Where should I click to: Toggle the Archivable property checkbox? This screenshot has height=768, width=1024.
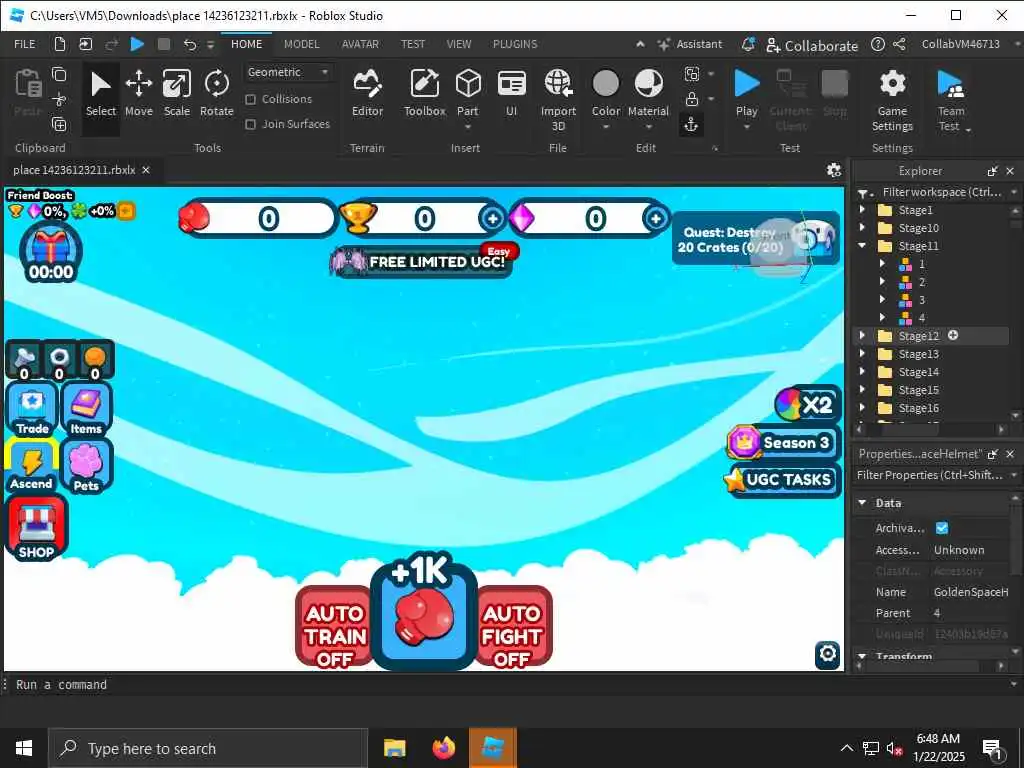point(942,528)
